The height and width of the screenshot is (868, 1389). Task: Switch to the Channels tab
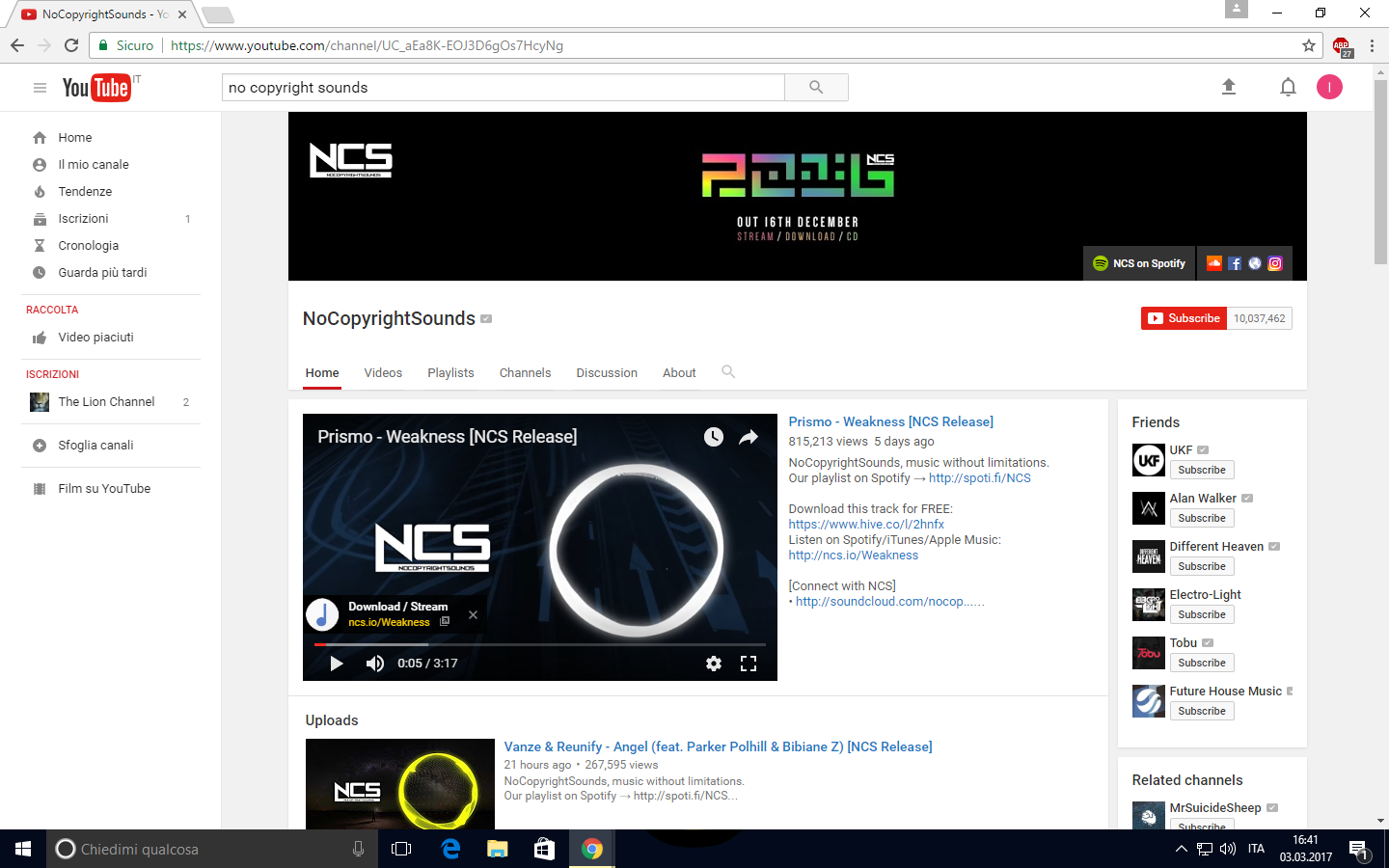tap(525, 373)
